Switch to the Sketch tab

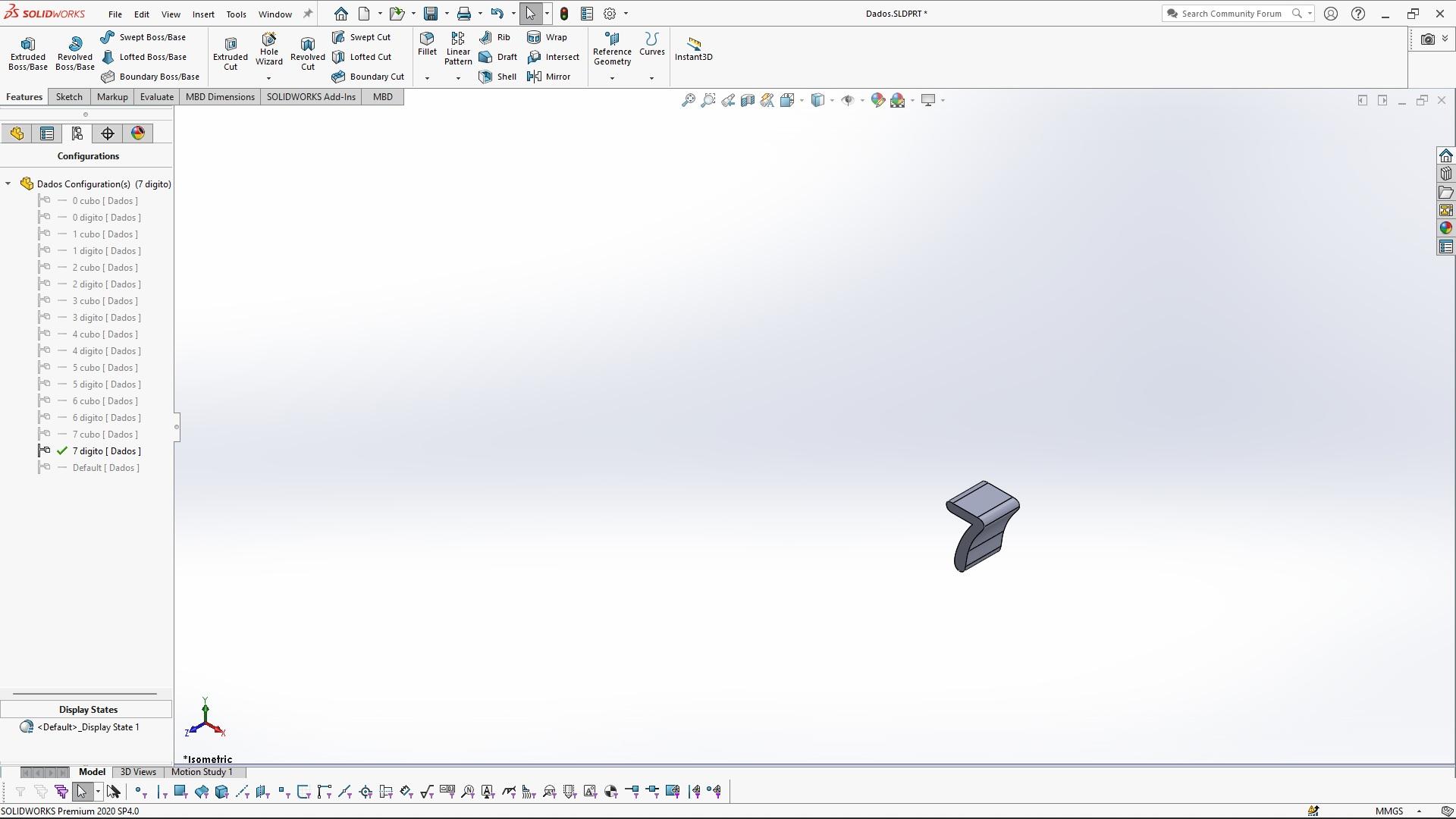point(69,97)
